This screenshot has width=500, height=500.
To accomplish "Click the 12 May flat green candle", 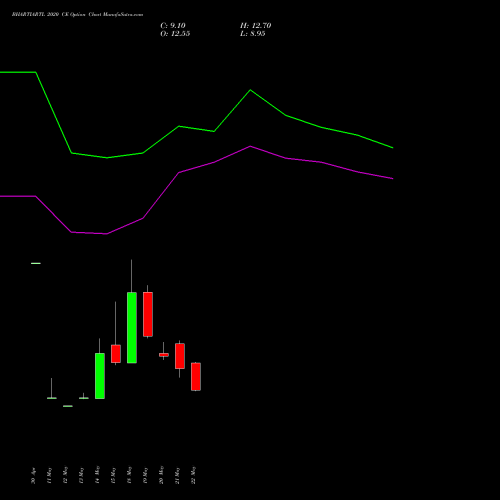I will click(x=68, y=406).
